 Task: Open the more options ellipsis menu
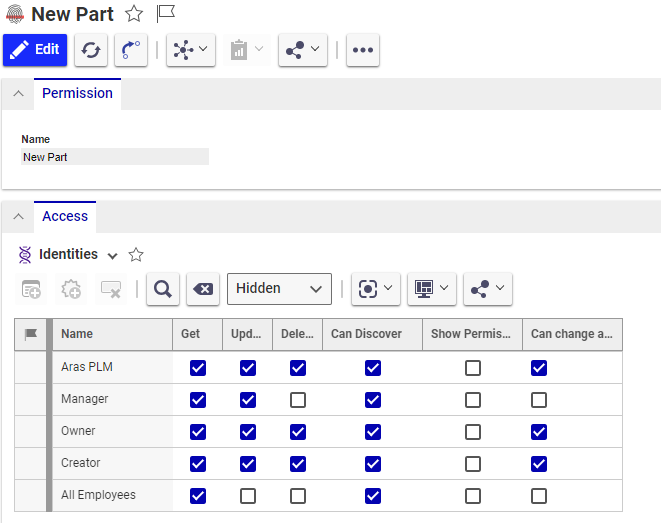362,50
